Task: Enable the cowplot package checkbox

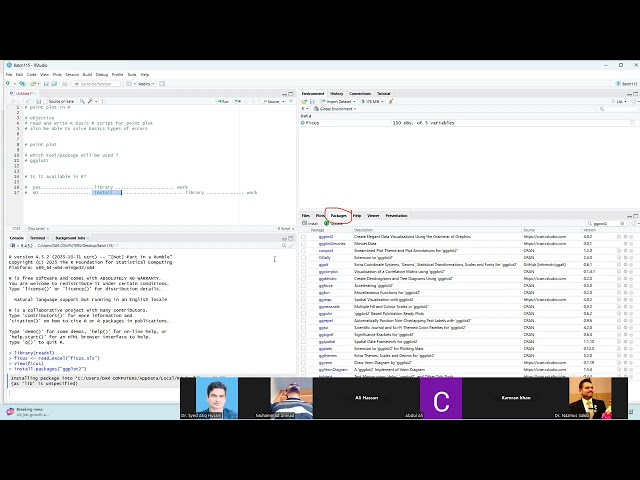Action: 304,250
